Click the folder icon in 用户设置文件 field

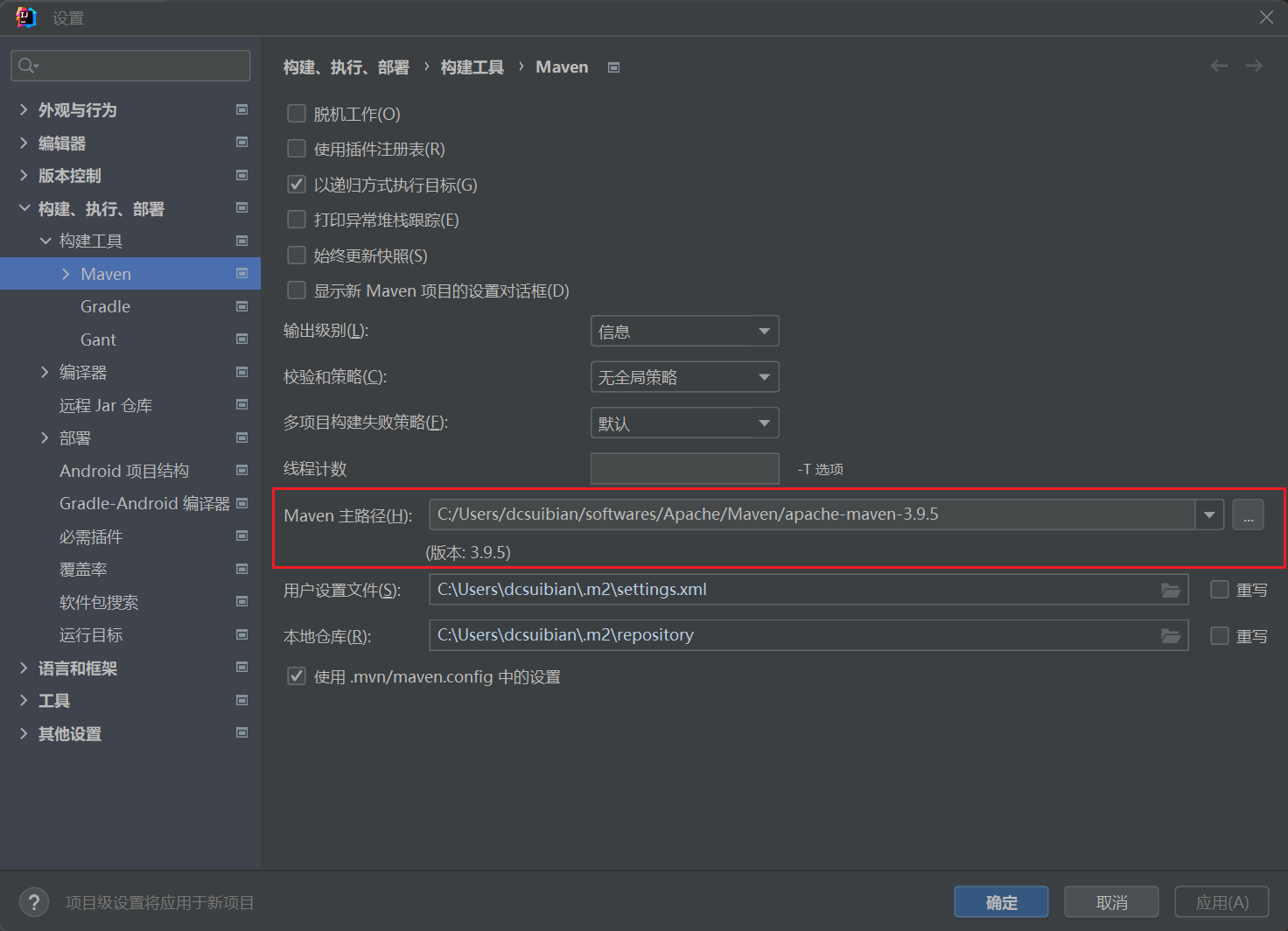pos(1171,591)
